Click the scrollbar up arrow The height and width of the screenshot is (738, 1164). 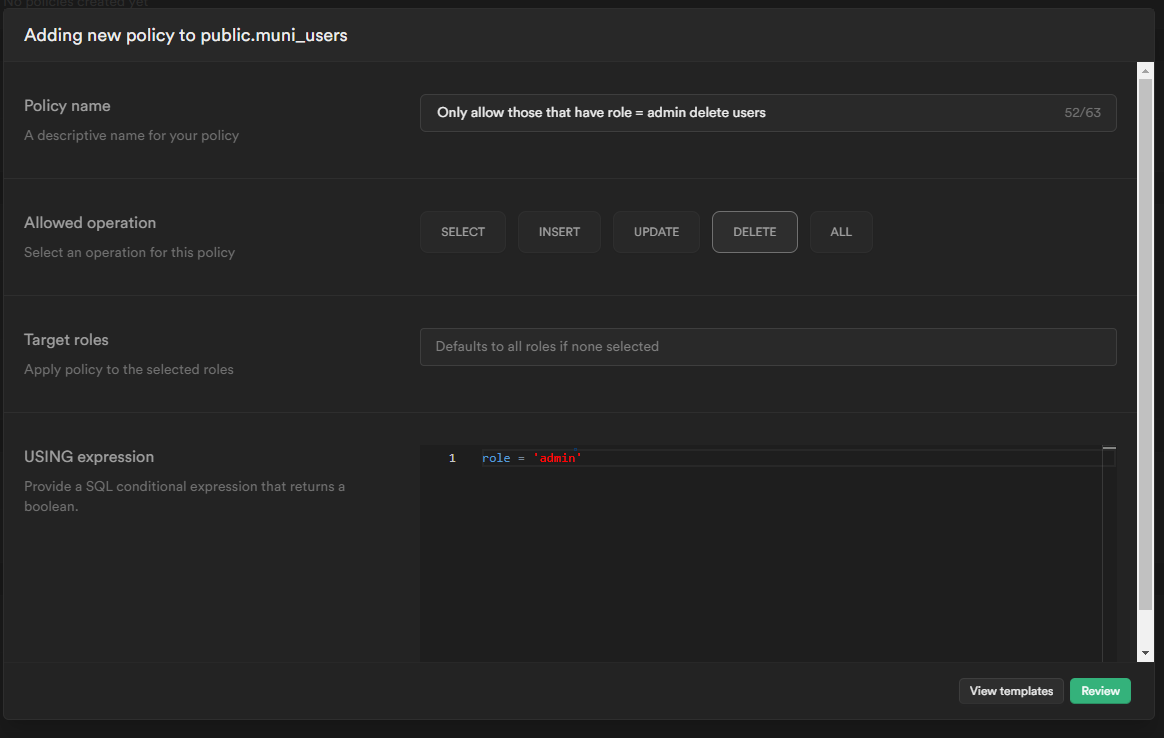pos(1145,71)
